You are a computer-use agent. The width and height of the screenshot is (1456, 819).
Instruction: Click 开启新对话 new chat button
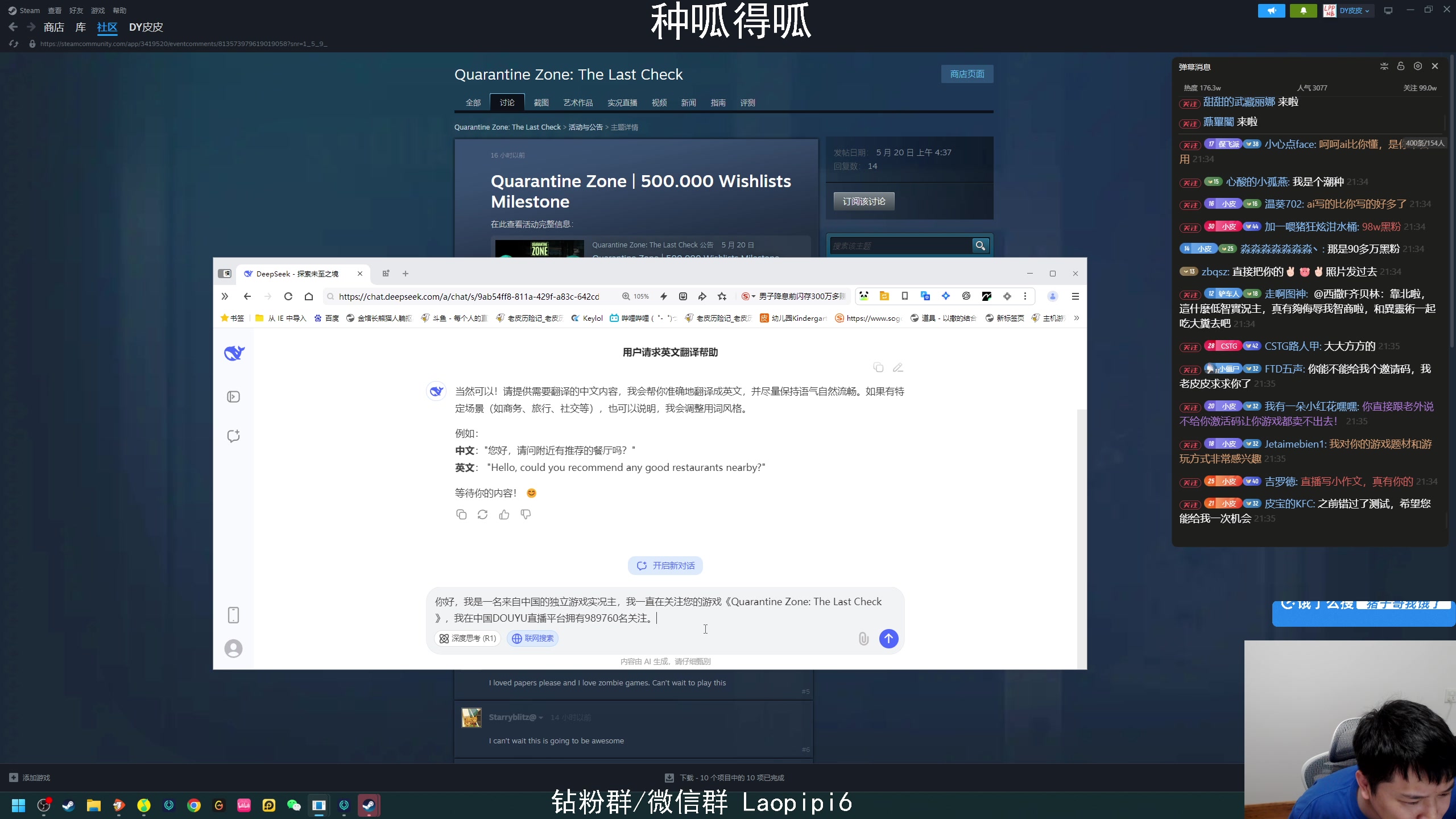pyautogui.click(x=665, y=565)
